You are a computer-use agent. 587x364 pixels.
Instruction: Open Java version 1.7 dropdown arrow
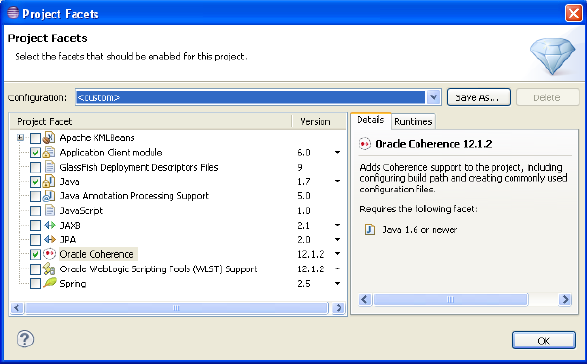pyautogui.click(x=337, y=182)
